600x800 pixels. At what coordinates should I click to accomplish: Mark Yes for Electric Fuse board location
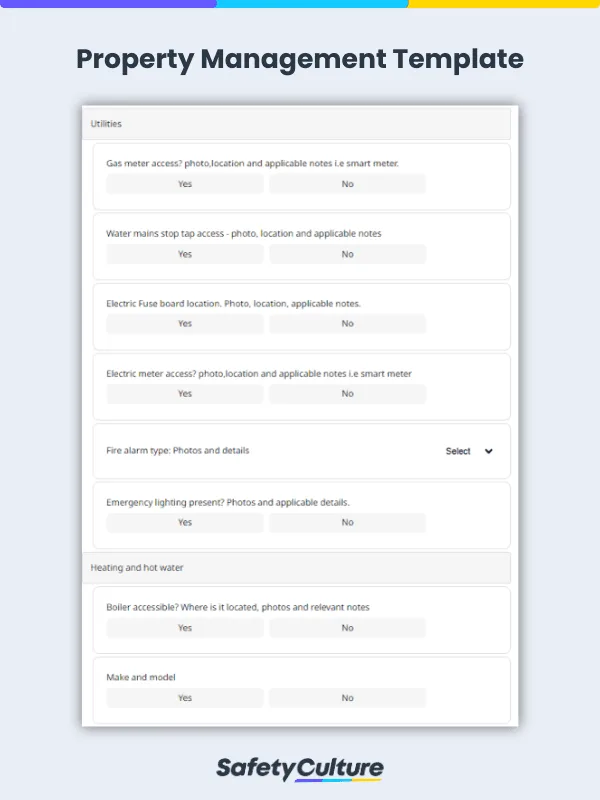tap(185, 324)
